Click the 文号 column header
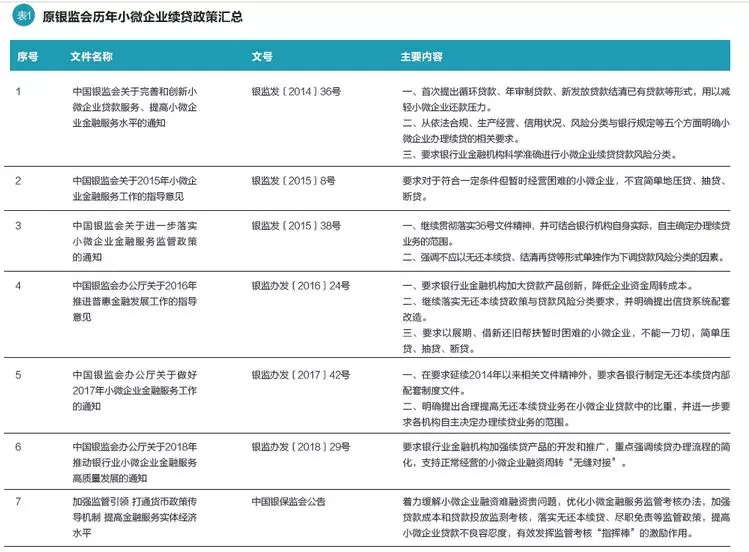 click(262, 57)
